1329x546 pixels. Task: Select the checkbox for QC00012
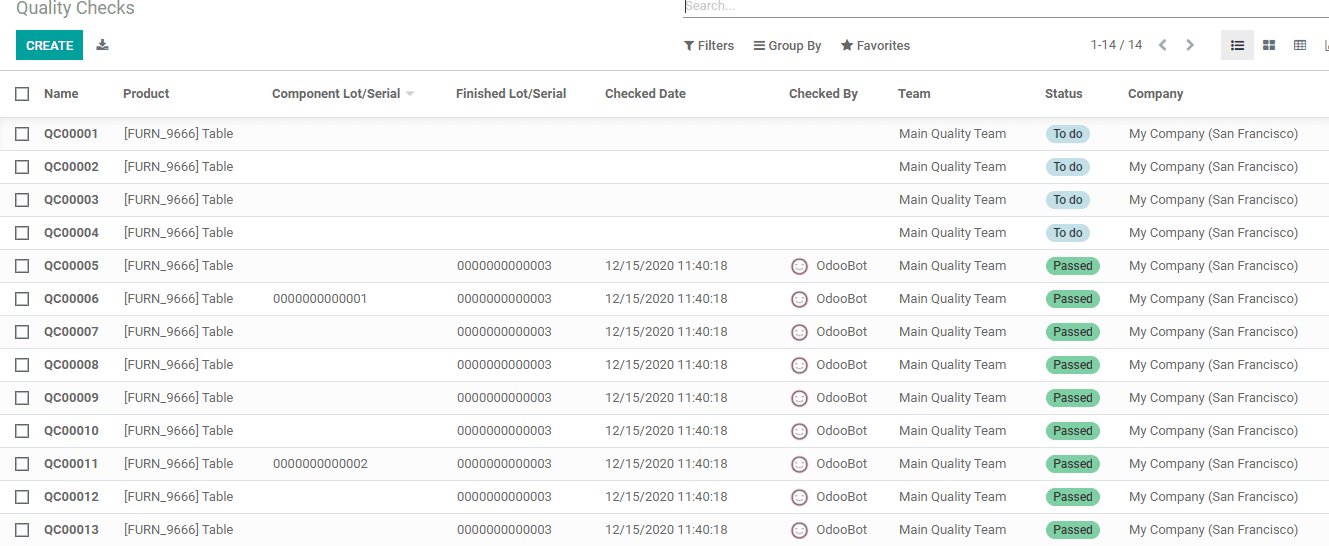pyautogui.click(x=22, y=497)
